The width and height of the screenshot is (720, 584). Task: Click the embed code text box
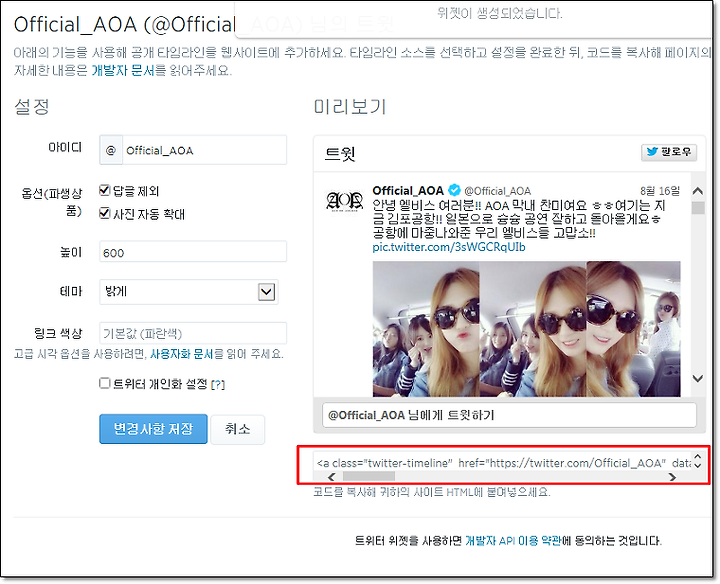[503, 462]
